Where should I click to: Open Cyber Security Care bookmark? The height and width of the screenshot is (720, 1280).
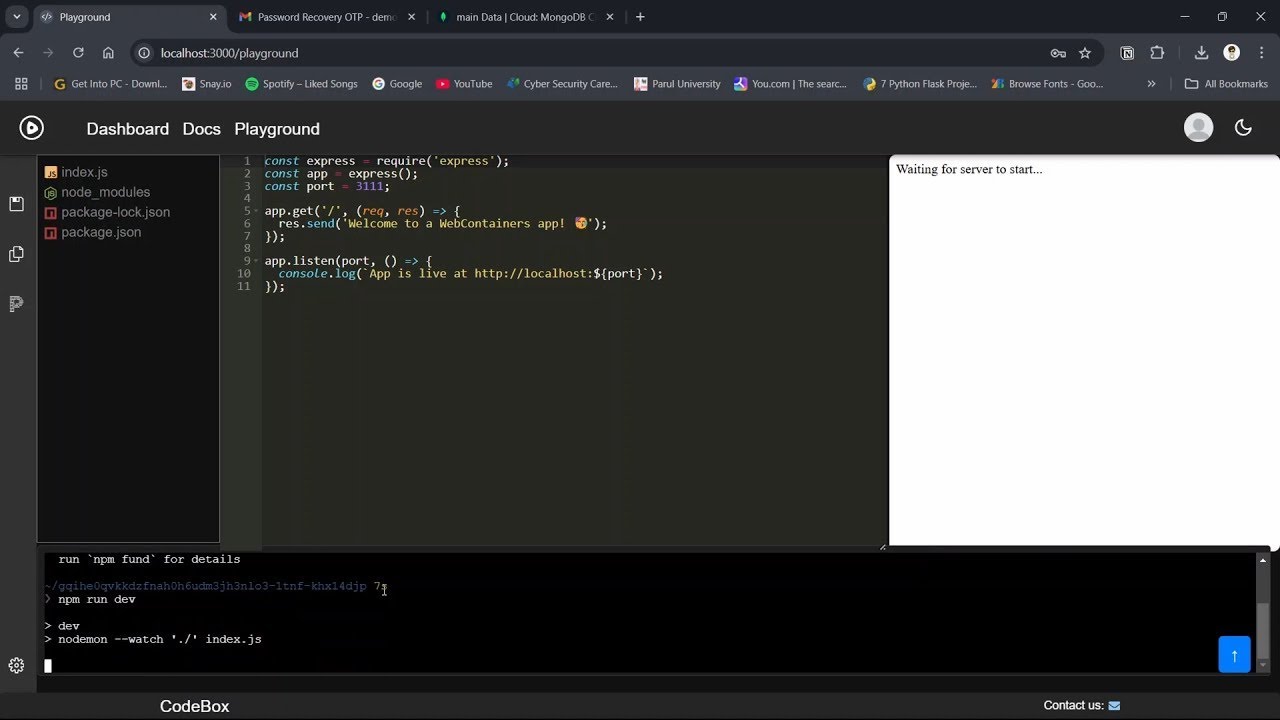click(x=562, y=84)
